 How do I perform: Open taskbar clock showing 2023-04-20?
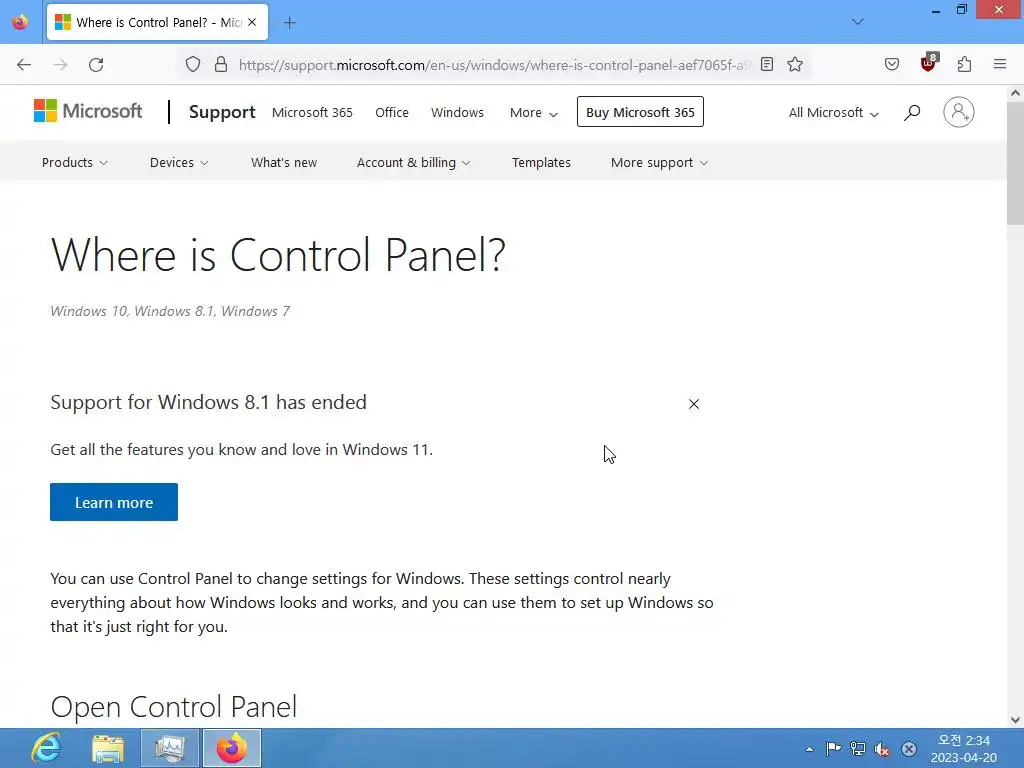tap(964, 749)
